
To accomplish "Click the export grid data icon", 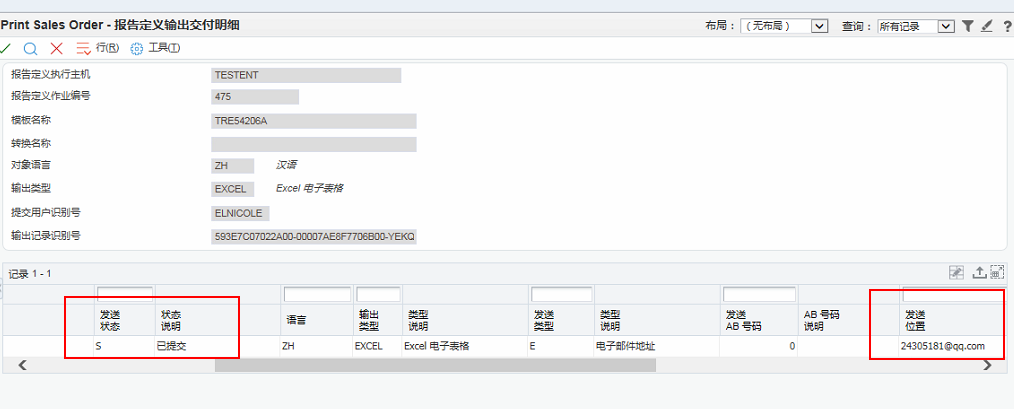I will pos(979,272).
